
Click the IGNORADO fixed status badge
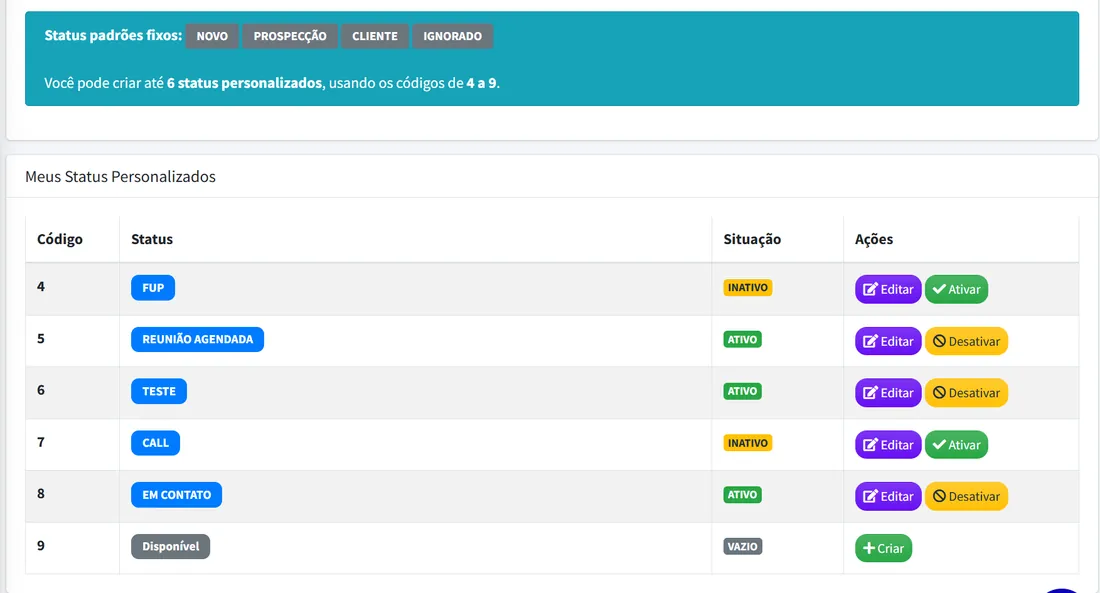(452, 36)
